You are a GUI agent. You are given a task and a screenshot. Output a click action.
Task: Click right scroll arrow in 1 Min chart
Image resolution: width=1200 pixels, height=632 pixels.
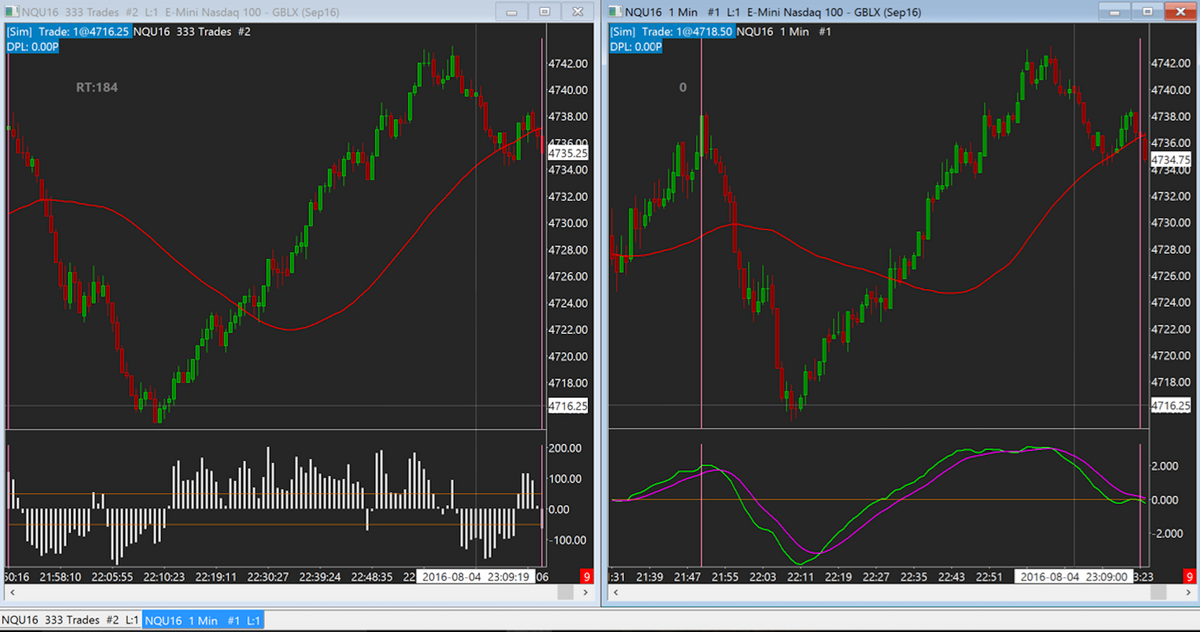1187,593
